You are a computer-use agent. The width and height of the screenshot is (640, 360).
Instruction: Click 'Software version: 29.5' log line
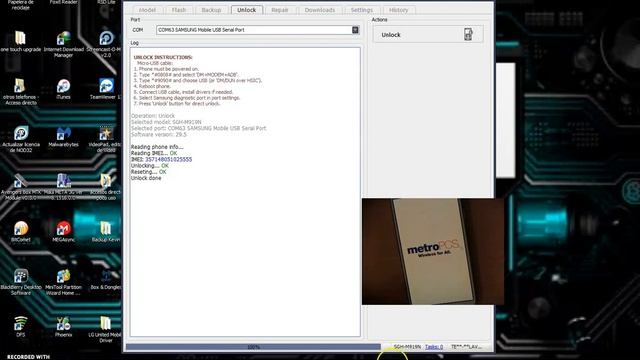click(x=159, y=134)
